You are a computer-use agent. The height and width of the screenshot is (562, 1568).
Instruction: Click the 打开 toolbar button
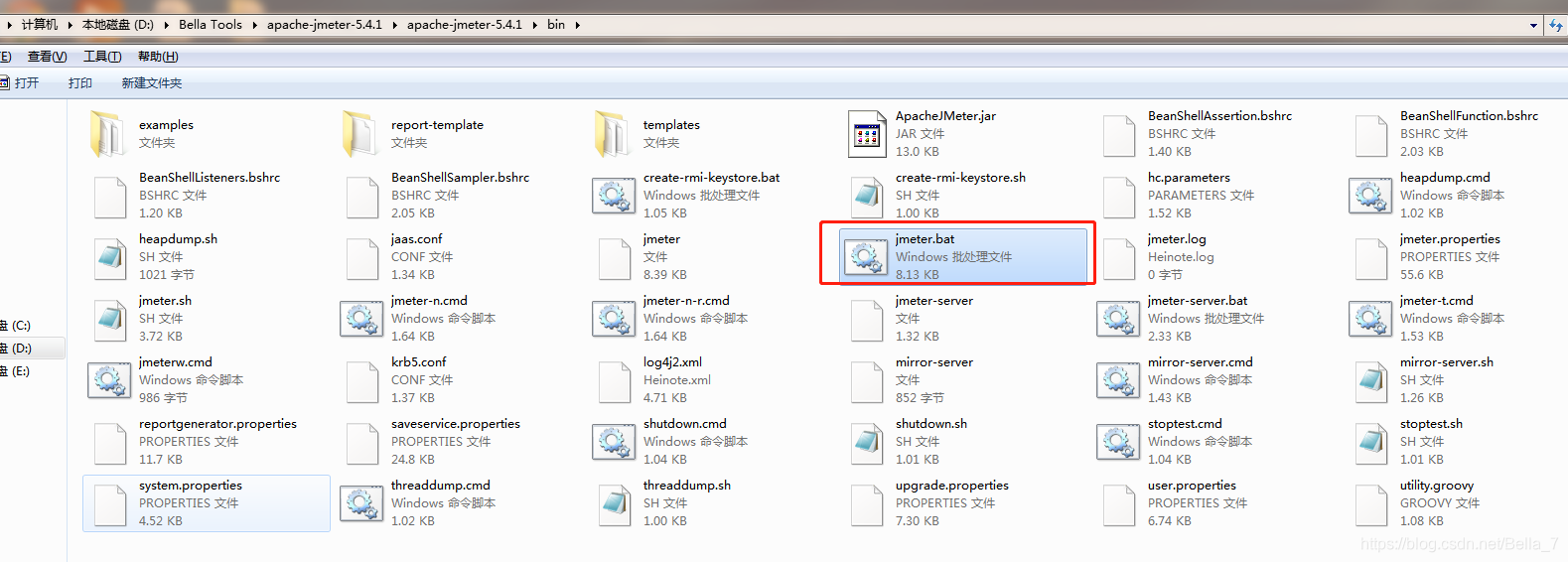click(x=20, y=83)
